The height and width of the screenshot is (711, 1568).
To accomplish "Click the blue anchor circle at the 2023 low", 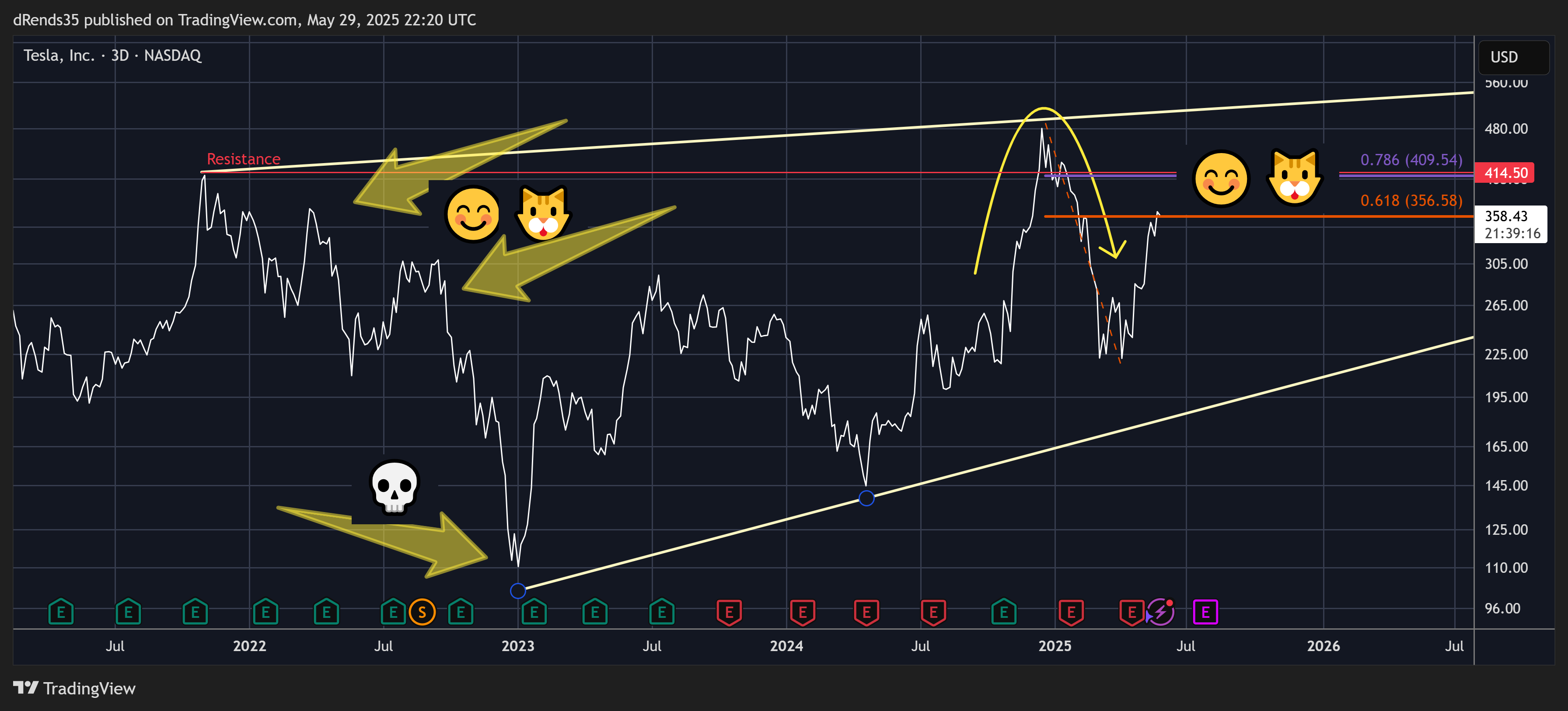I will [x=517, y=590].
